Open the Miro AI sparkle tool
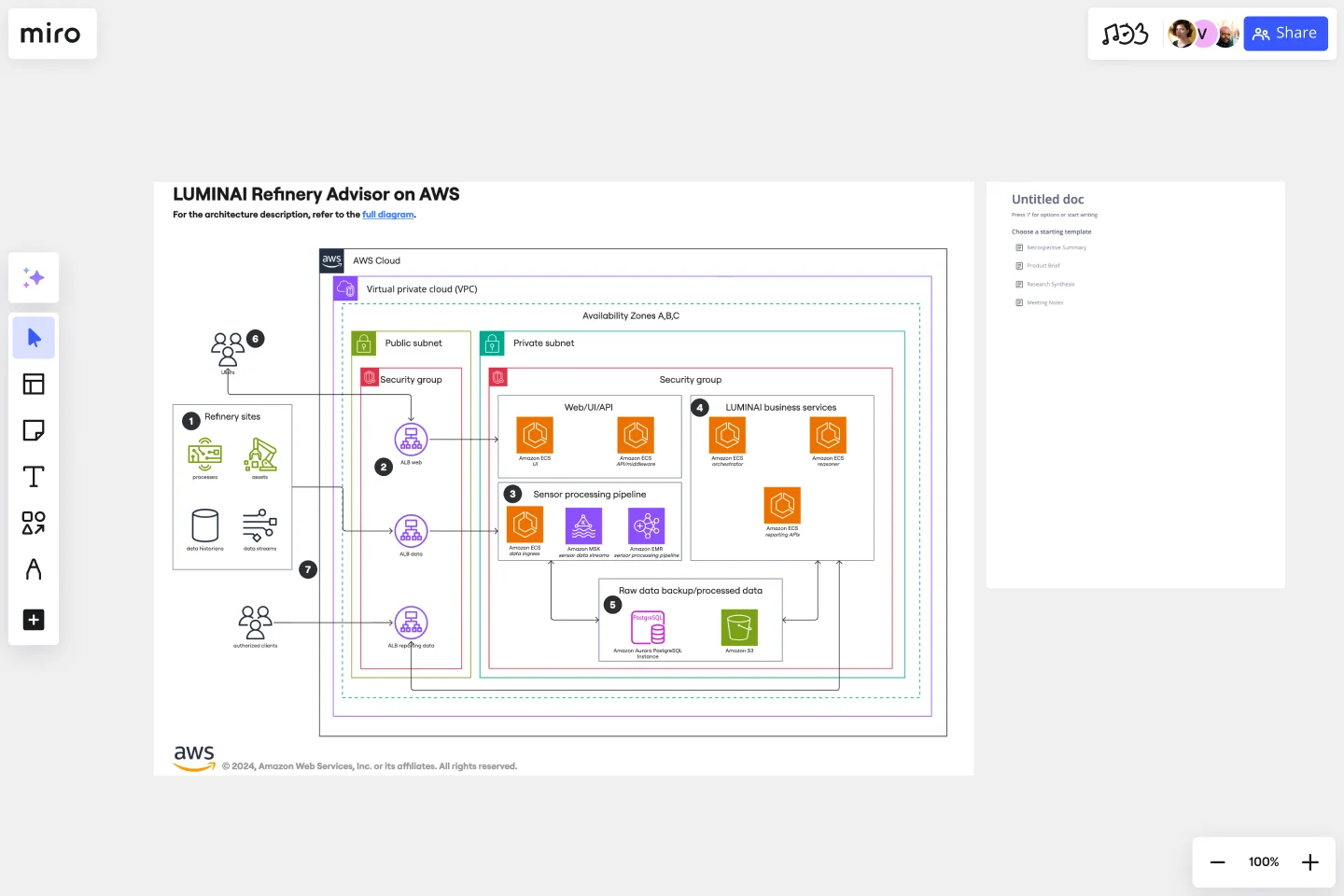This screenshot has width=1344, height=896. pos(34,277)
